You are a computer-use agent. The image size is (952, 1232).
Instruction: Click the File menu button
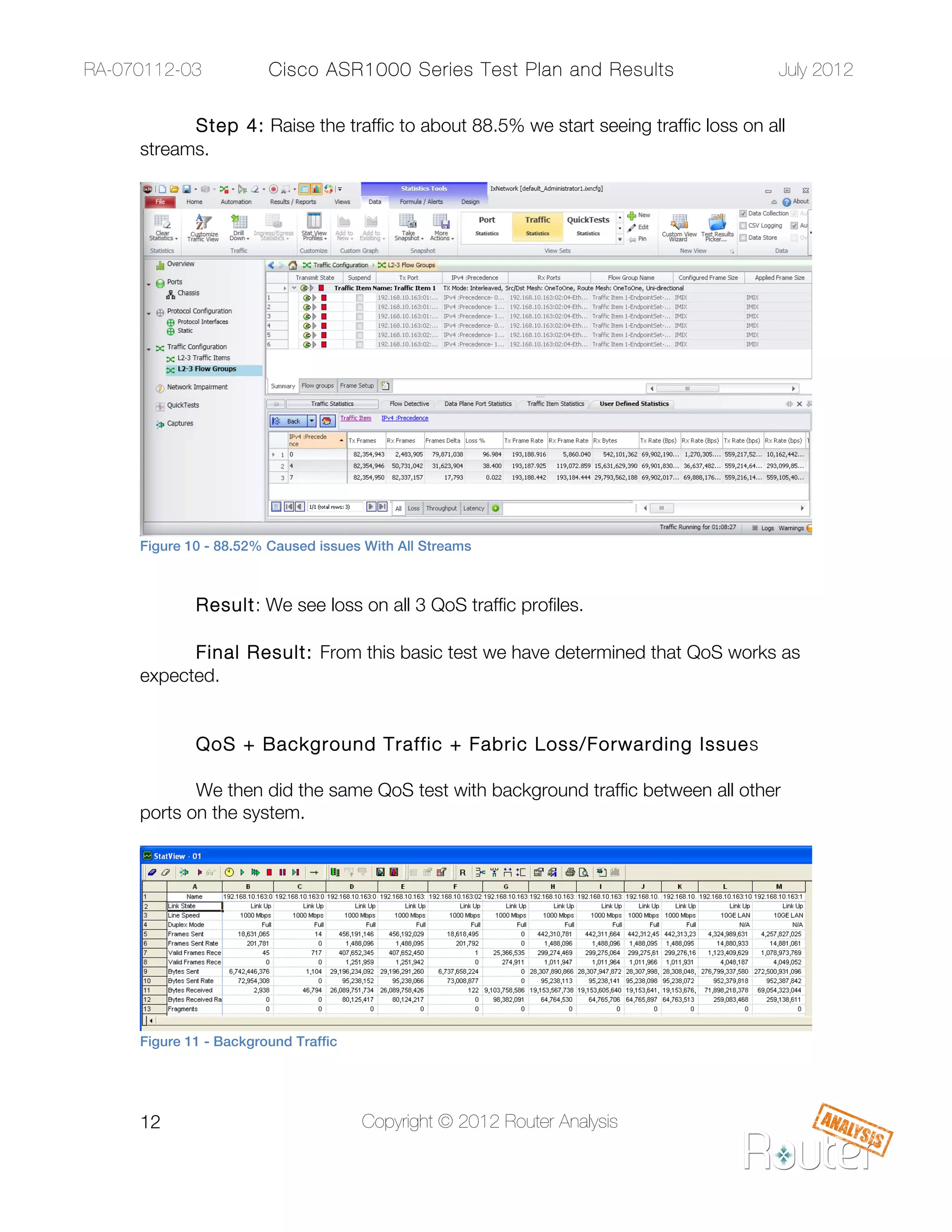(160, 202)
